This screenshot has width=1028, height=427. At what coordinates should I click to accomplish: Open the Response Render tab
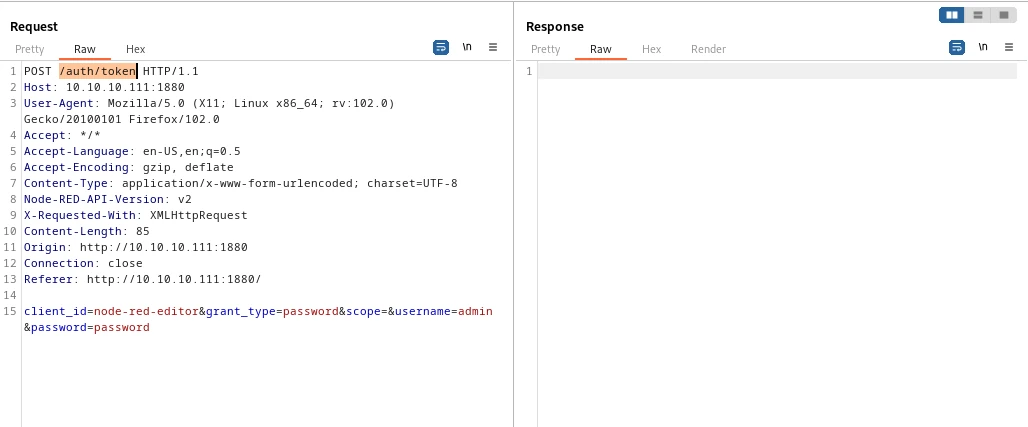[709, 49]
